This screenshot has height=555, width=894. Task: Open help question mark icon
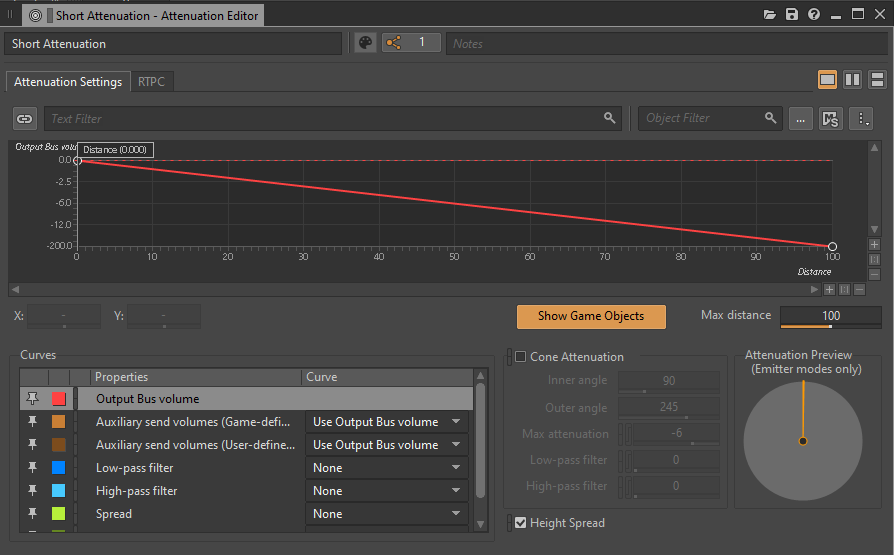(x=814, y=15)
